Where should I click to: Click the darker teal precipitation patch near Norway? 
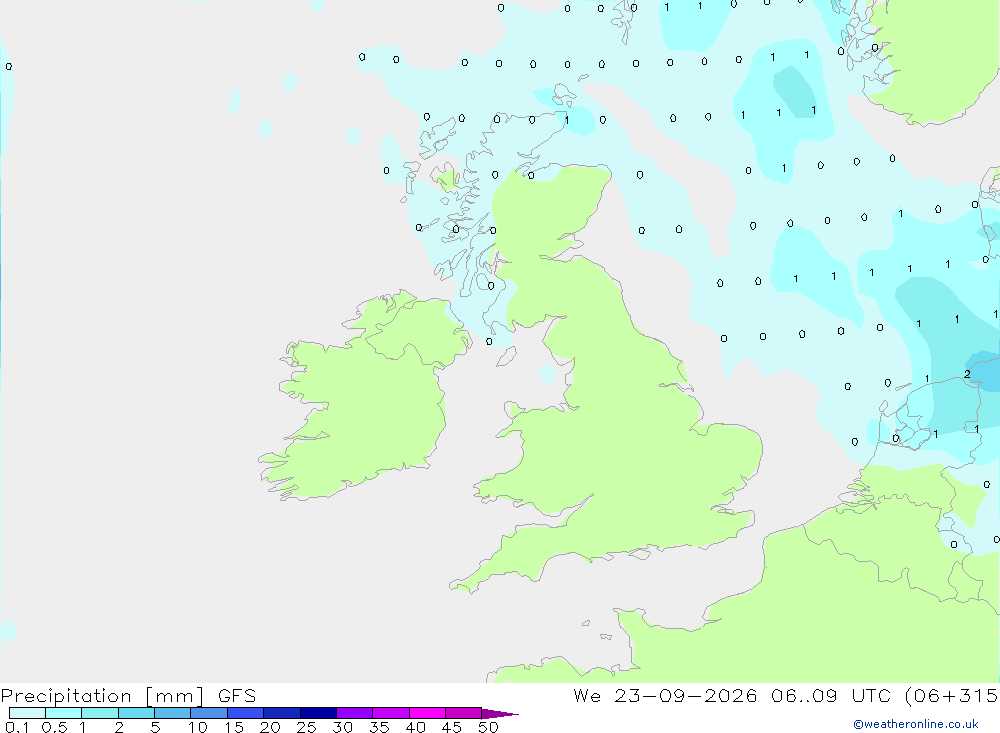pos(795,93)
